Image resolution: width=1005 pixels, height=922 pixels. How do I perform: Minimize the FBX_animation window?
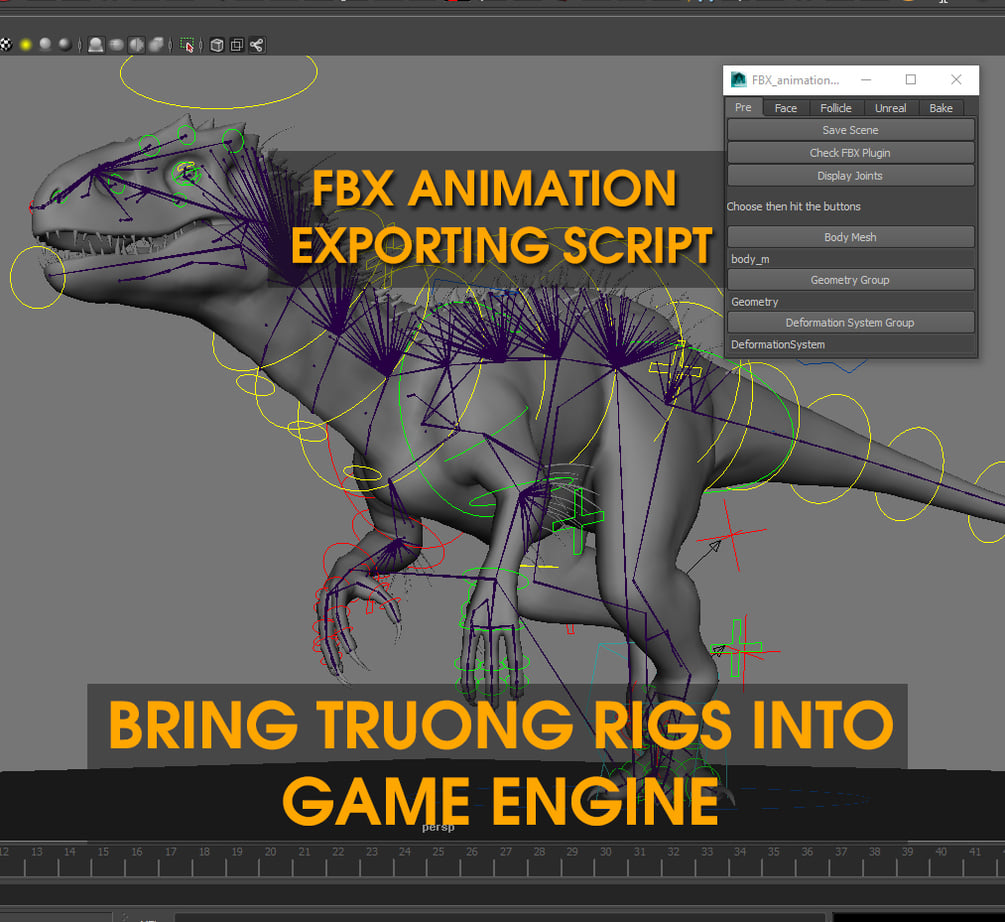point(866,79)
